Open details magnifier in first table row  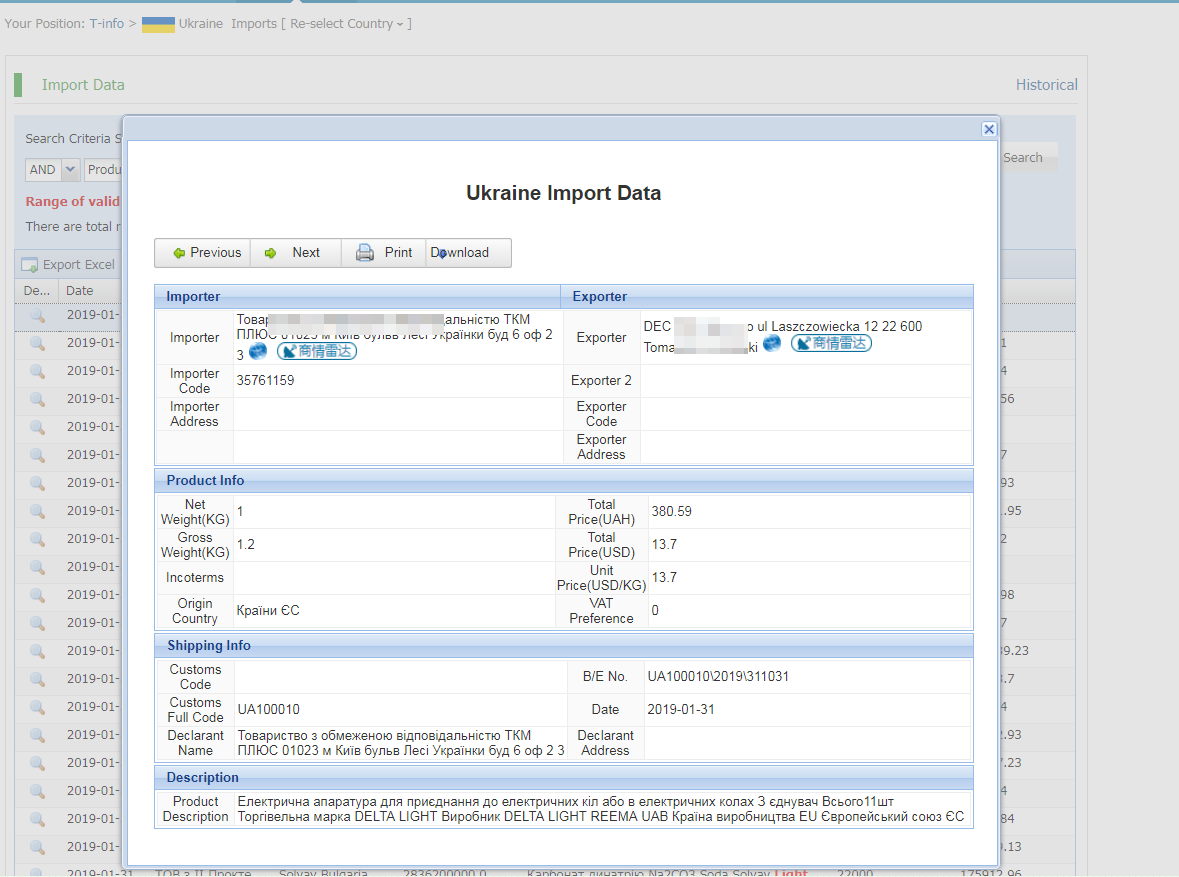pos(37,315)
